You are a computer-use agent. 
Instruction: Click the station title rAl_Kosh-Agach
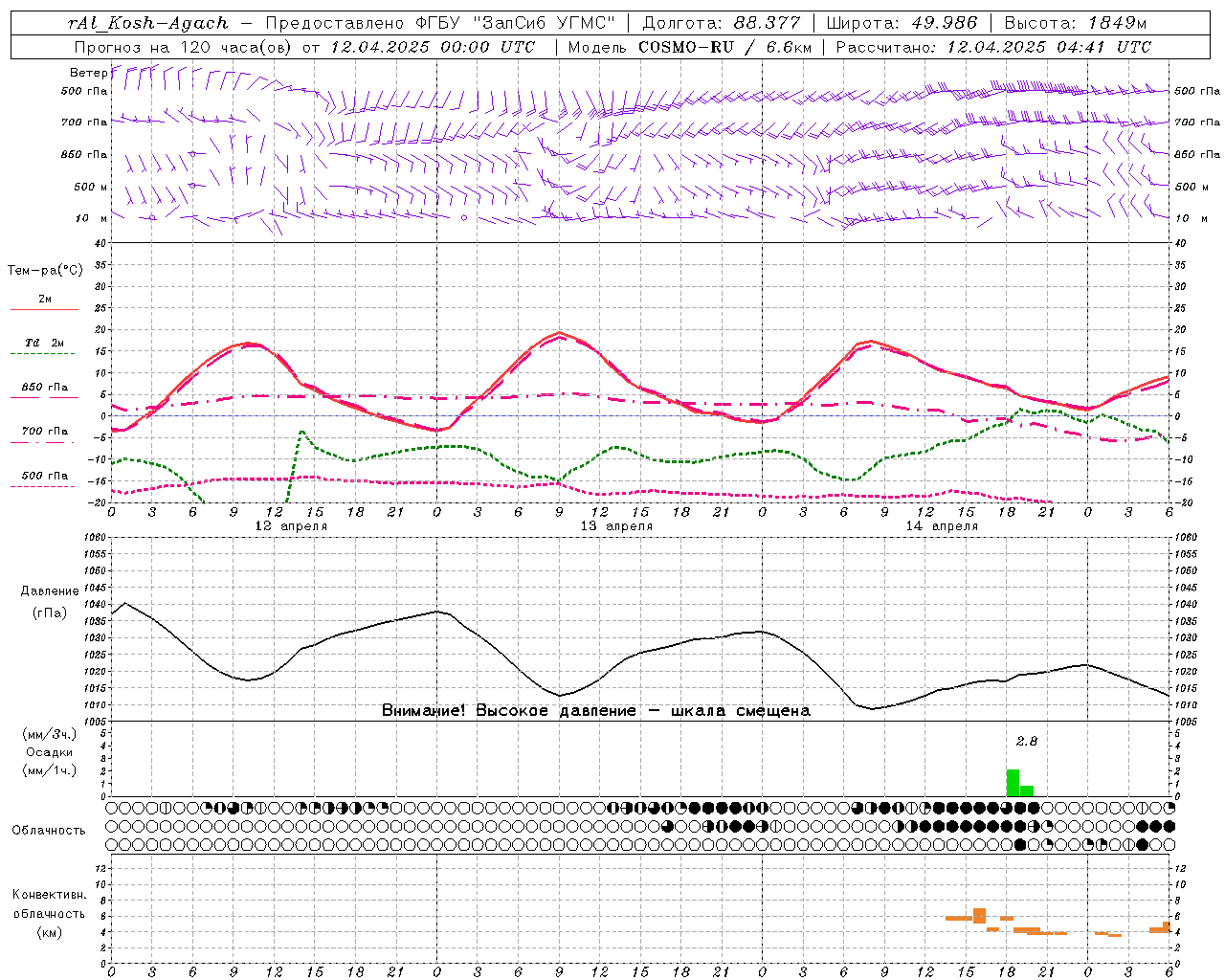point(148,23)
